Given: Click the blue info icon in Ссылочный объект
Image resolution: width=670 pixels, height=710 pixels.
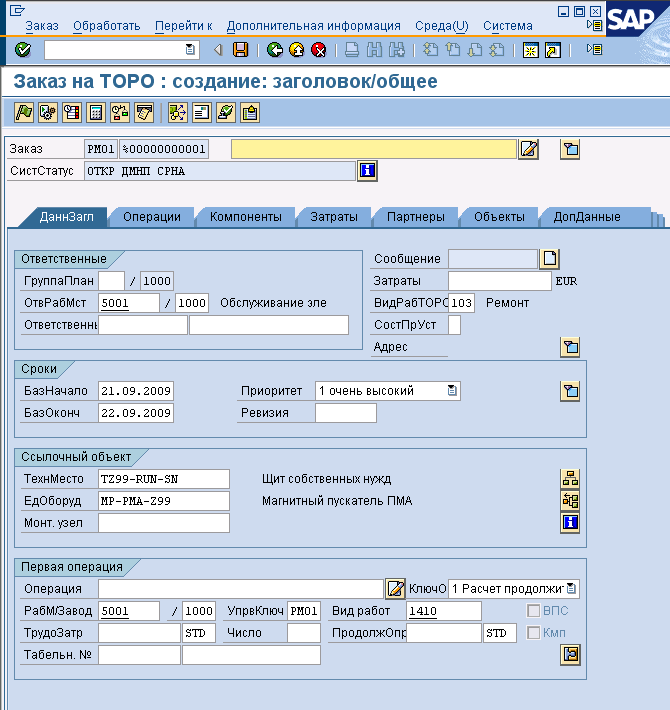Looking at the screenshot, I should (x=570, y=523).
